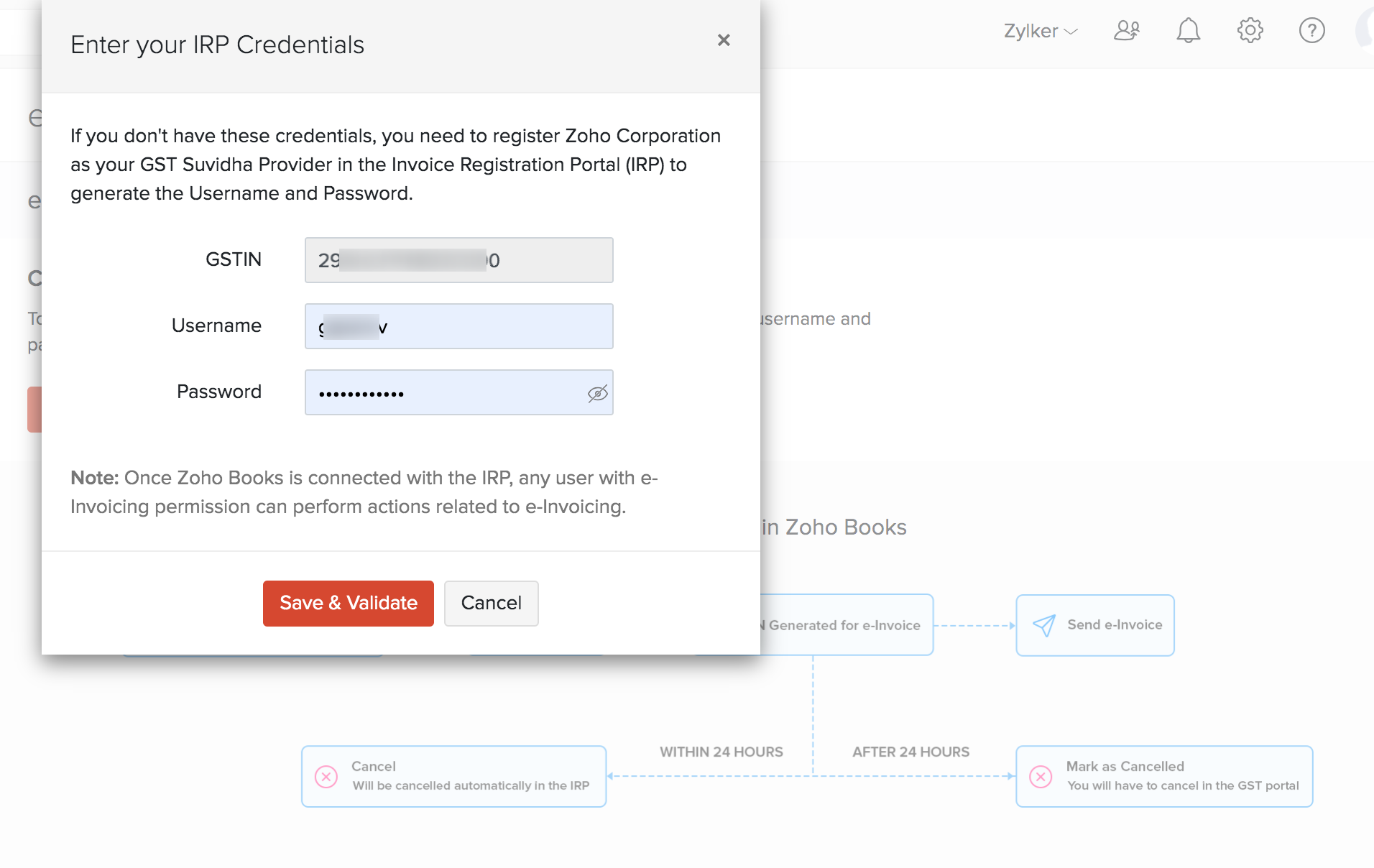Select the Send e-Invoice card

point(1094,624)
